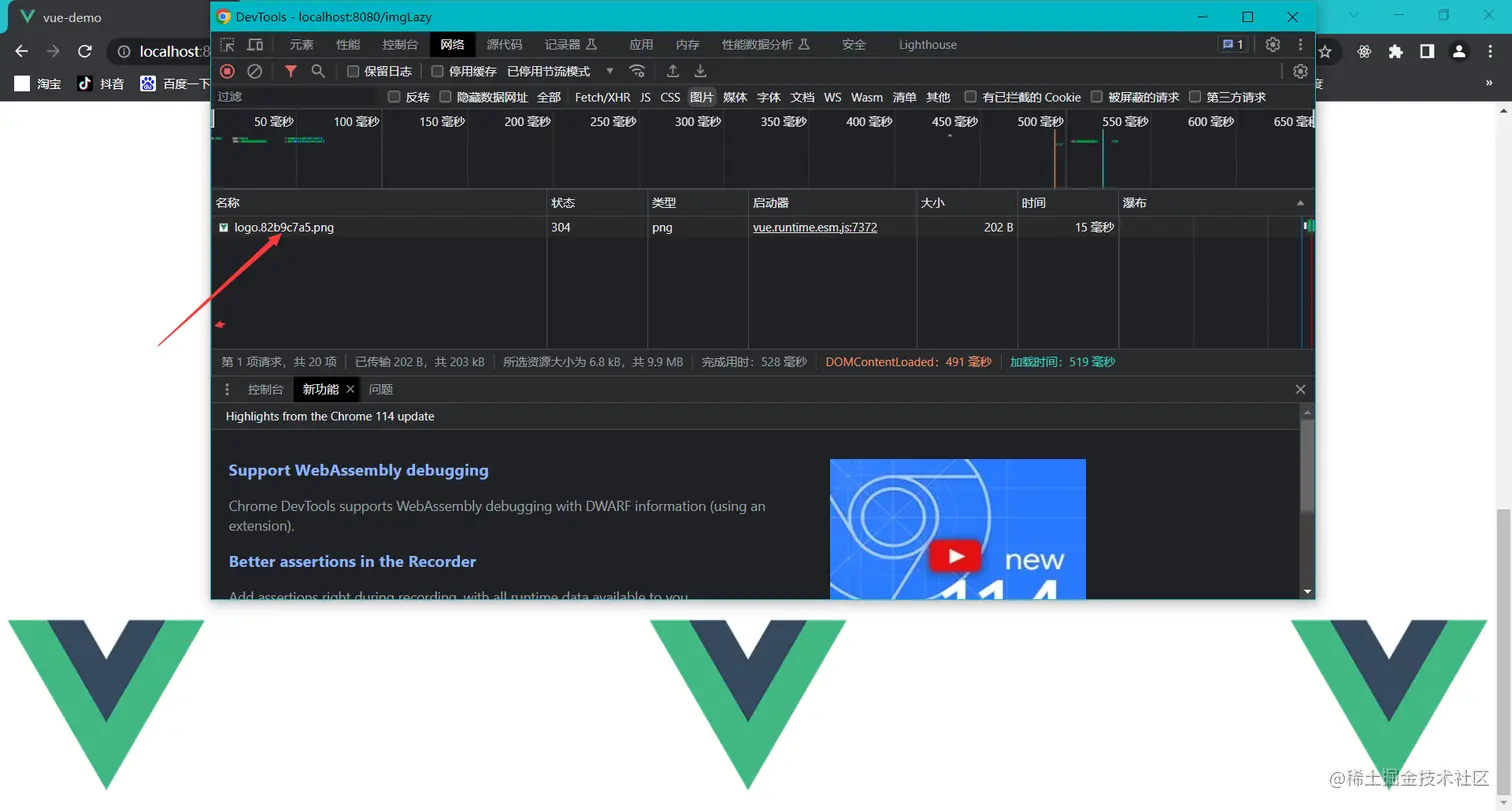Switch to 元素 panel tab
1512x811 pixels.
[301, 45]
